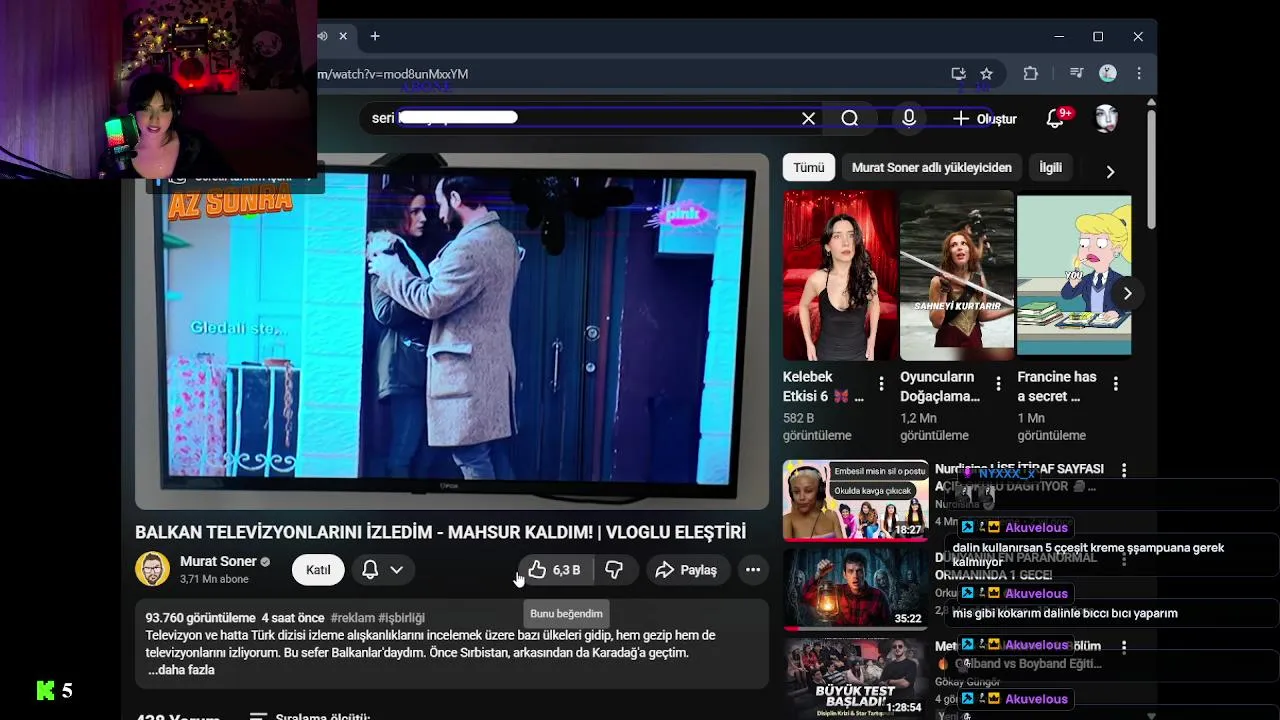Open the Murat Soner channel name link
1280x720 pixels.
click(x=218, y=561)
